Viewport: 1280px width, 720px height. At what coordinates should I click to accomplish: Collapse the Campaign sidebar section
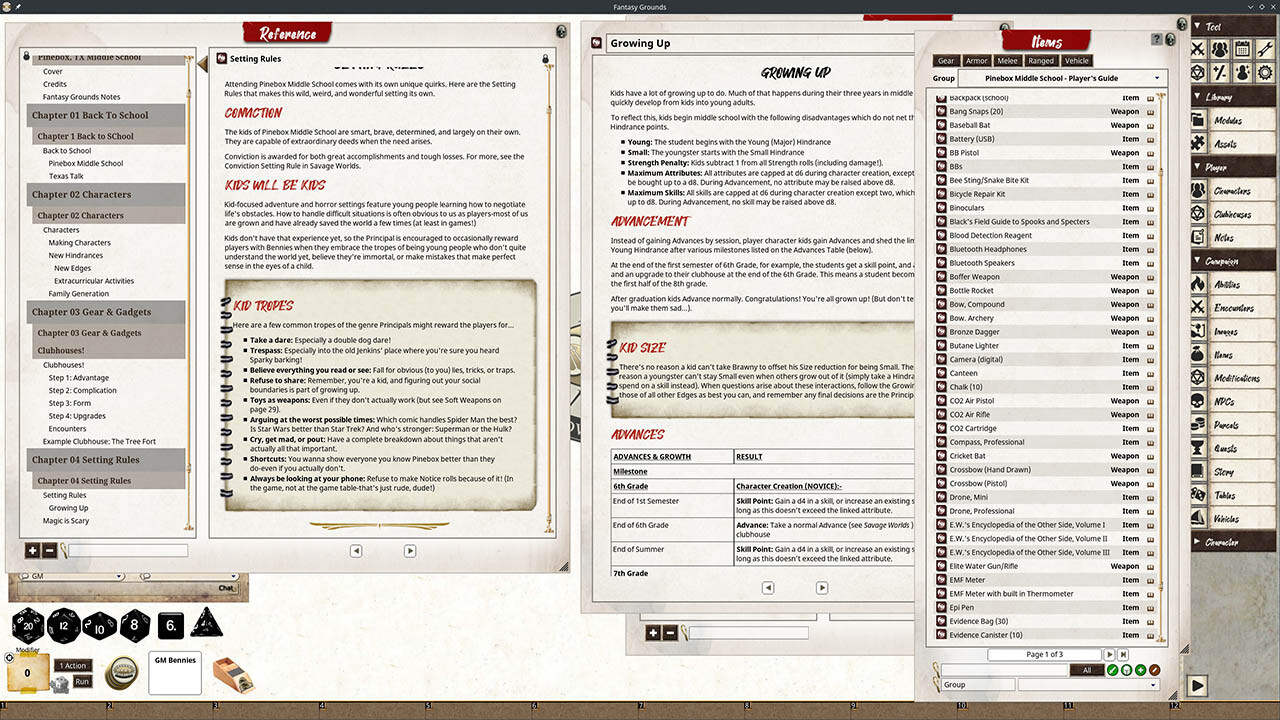pos(1196,259)
